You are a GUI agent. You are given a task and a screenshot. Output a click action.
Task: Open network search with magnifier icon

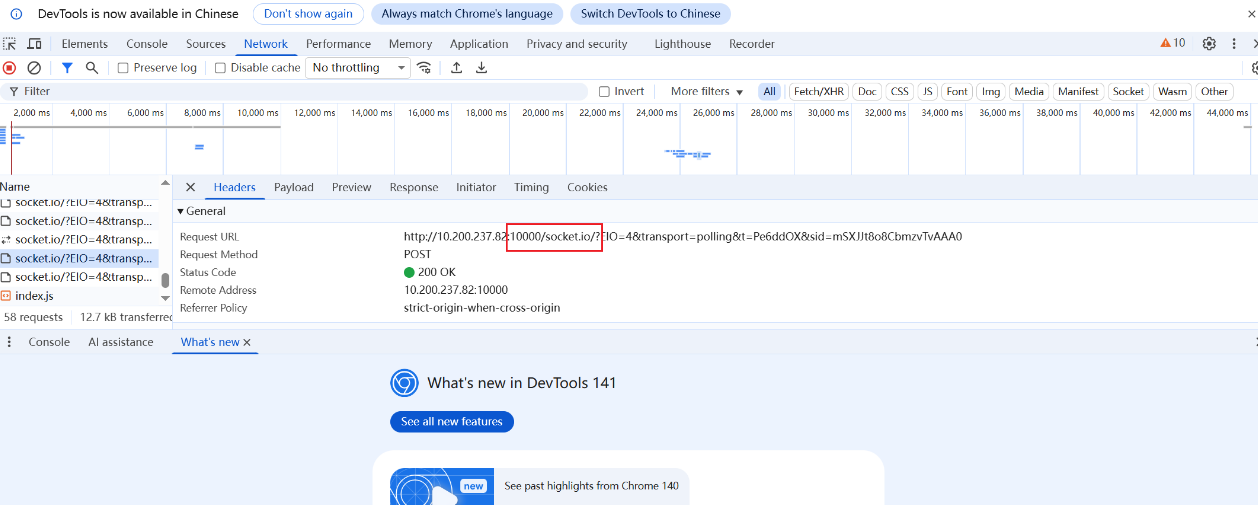pos(92,68)
